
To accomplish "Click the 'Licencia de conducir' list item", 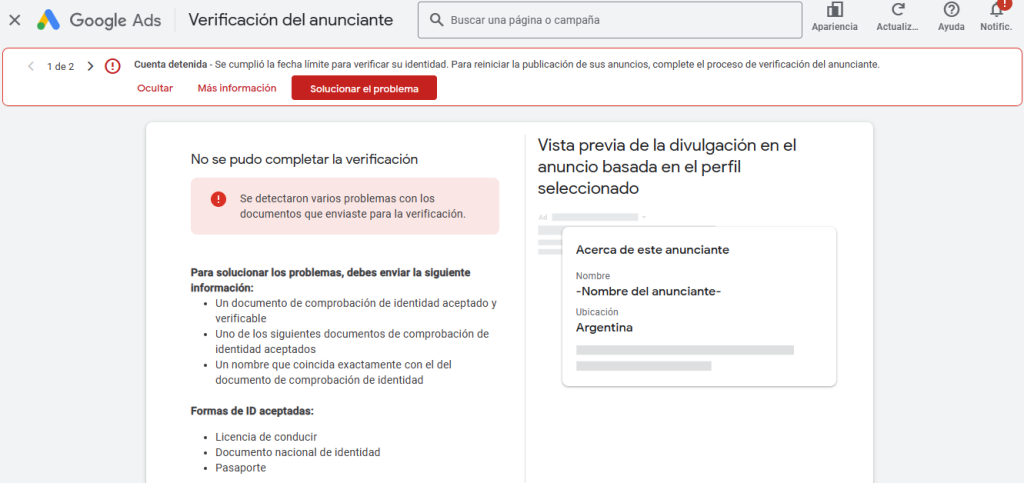I will coord(266,437).
